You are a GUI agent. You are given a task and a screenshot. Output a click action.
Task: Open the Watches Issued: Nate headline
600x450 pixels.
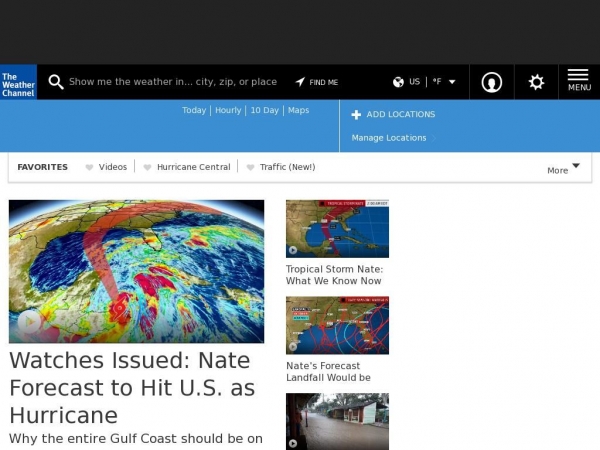coord(132,387)
